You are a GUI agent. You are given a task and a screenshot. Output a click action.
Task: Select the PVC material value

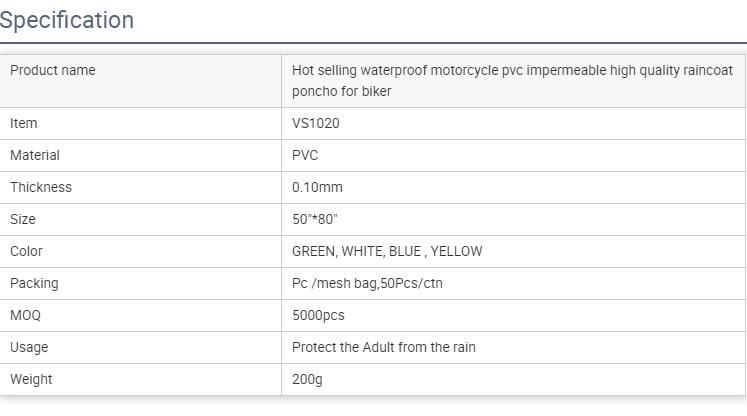tap(305, 155)
